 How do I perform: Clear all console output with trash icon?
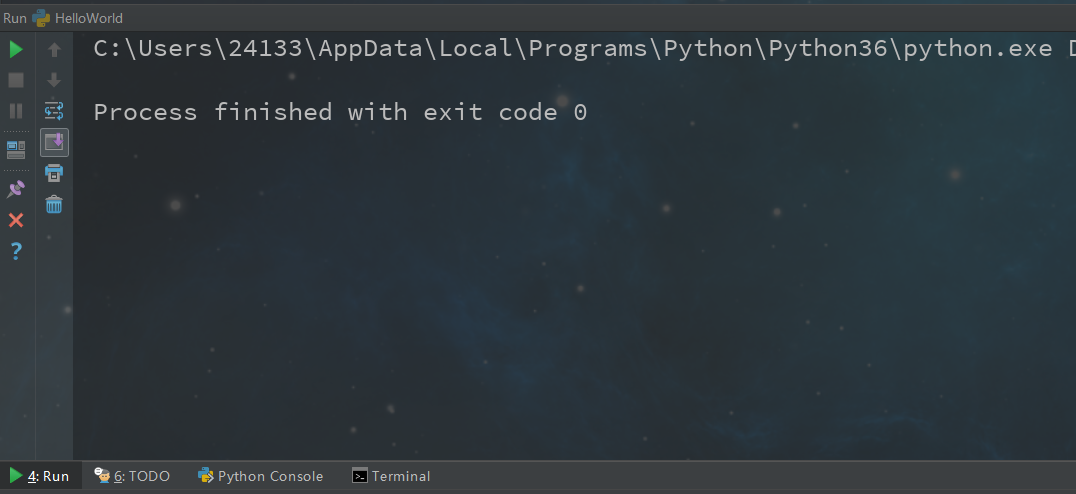click(x=54, y=204)
